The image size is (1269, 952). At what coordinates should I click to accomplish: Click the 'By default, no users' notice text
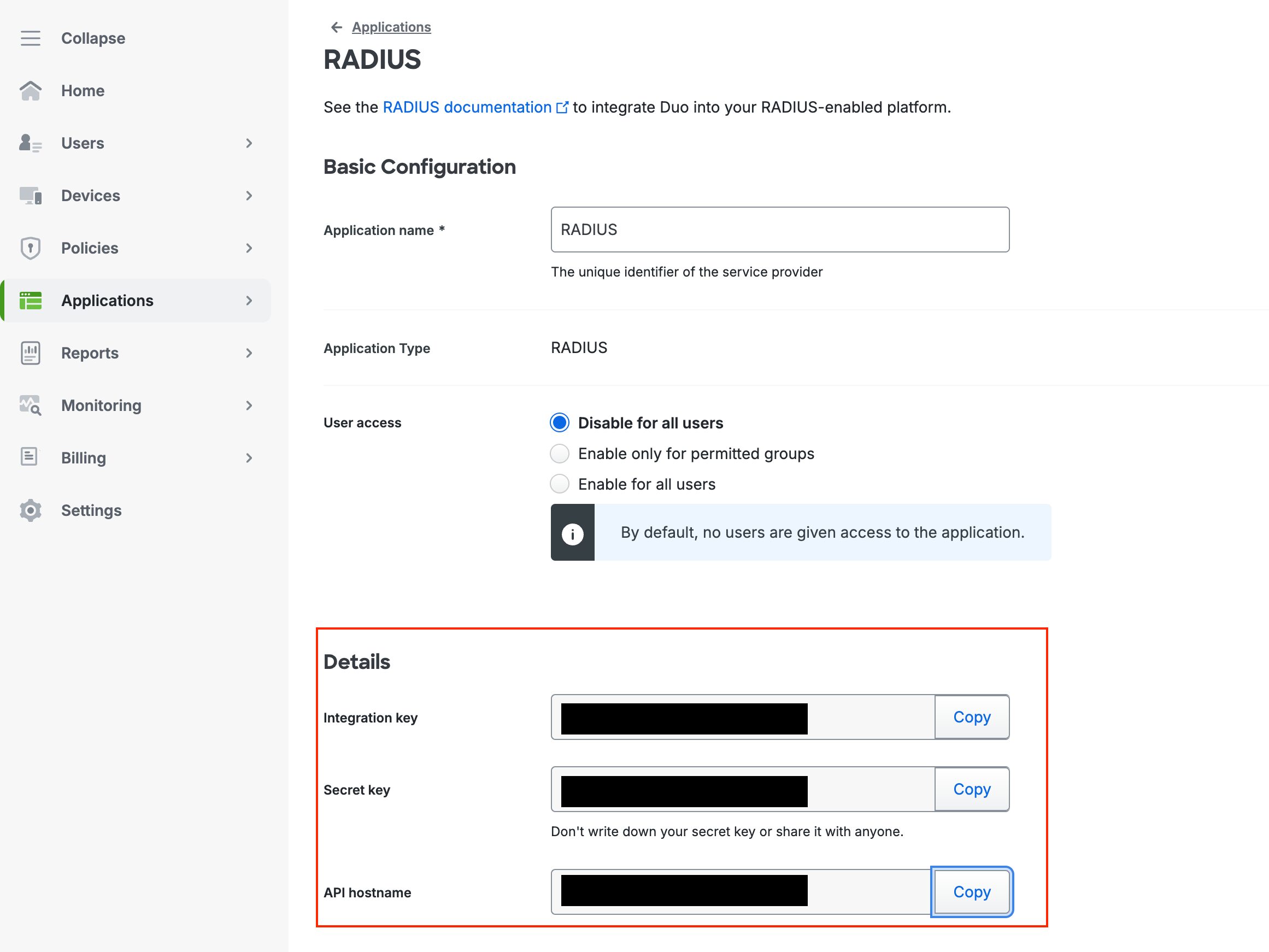822,532
